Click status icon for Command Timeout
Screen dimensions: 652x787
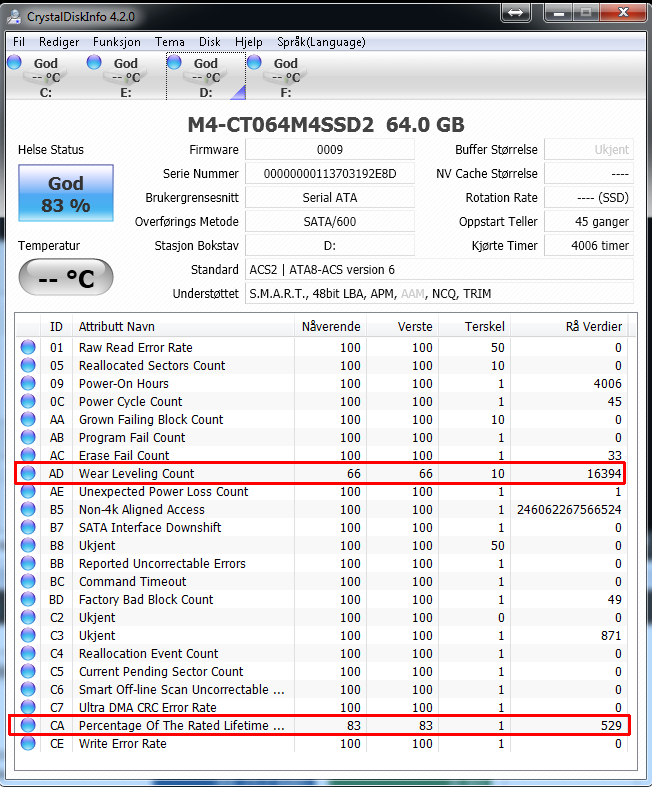[28, 582]
